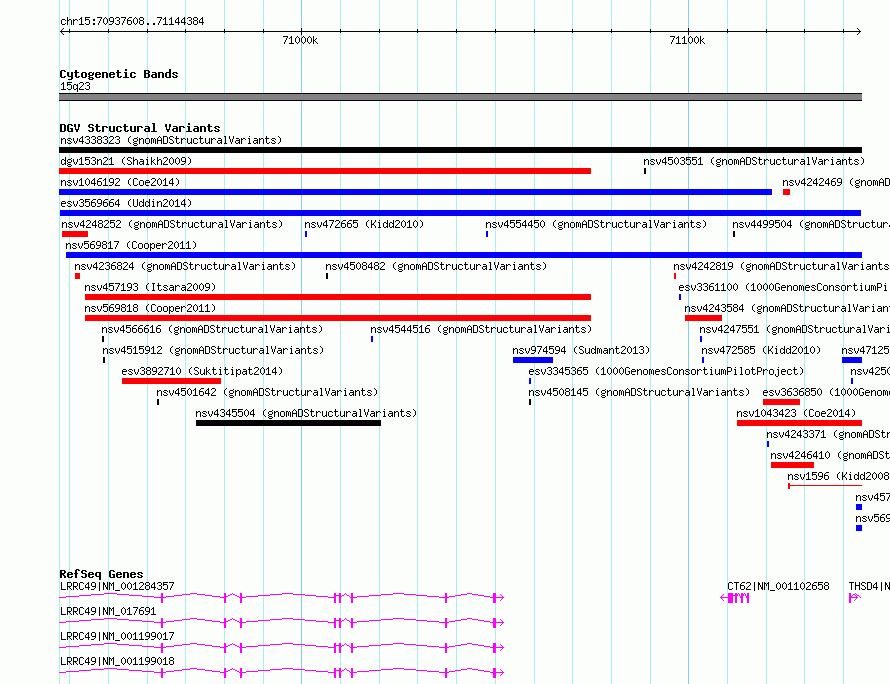
Task: Select the red nsv4243584 variant bar
Action: 703,318
